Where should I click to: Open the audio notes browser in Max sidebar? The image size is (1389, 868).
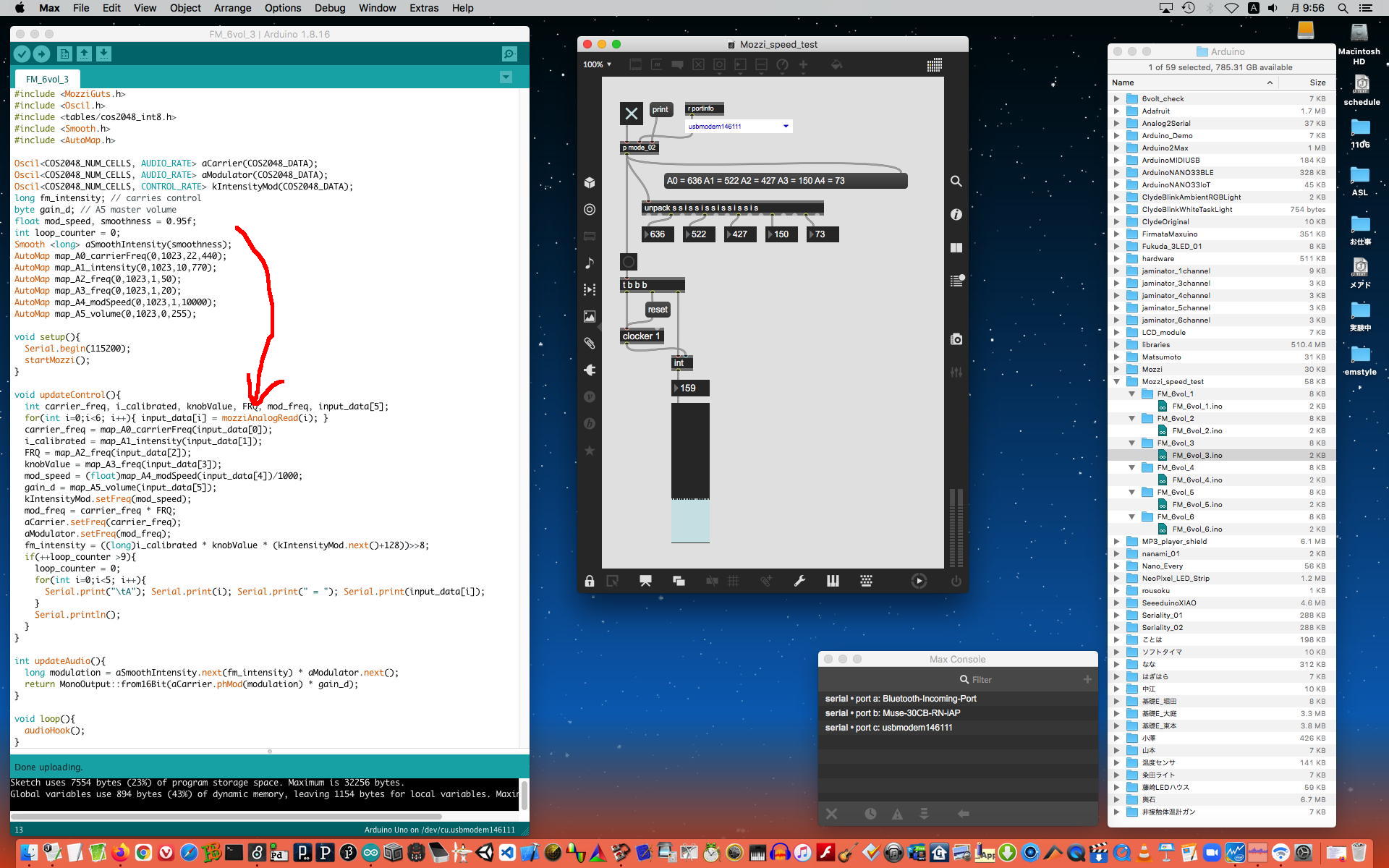(590, 263)
